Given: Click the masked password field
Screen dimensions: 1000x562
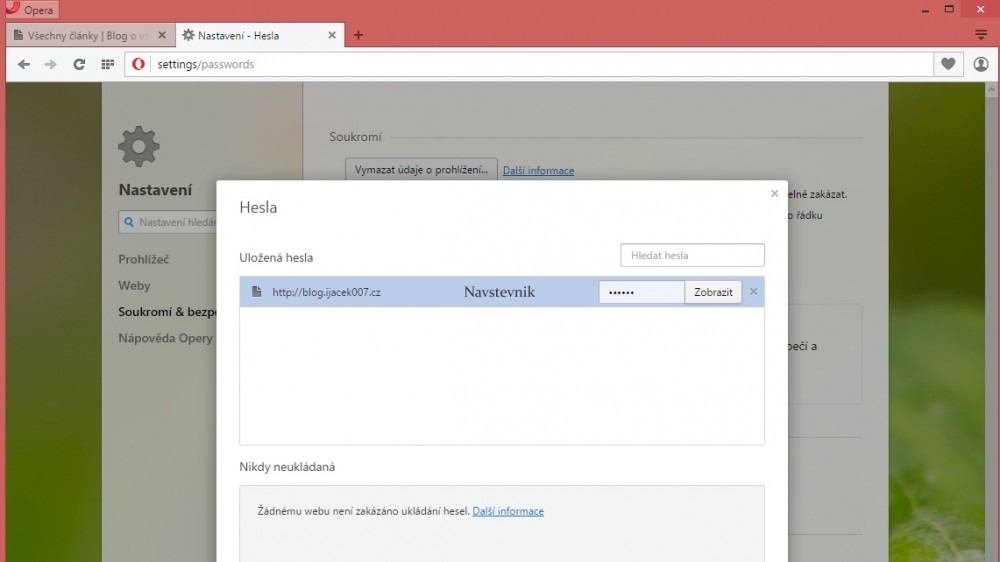Looking at the screenshot, I should [641, 292].
